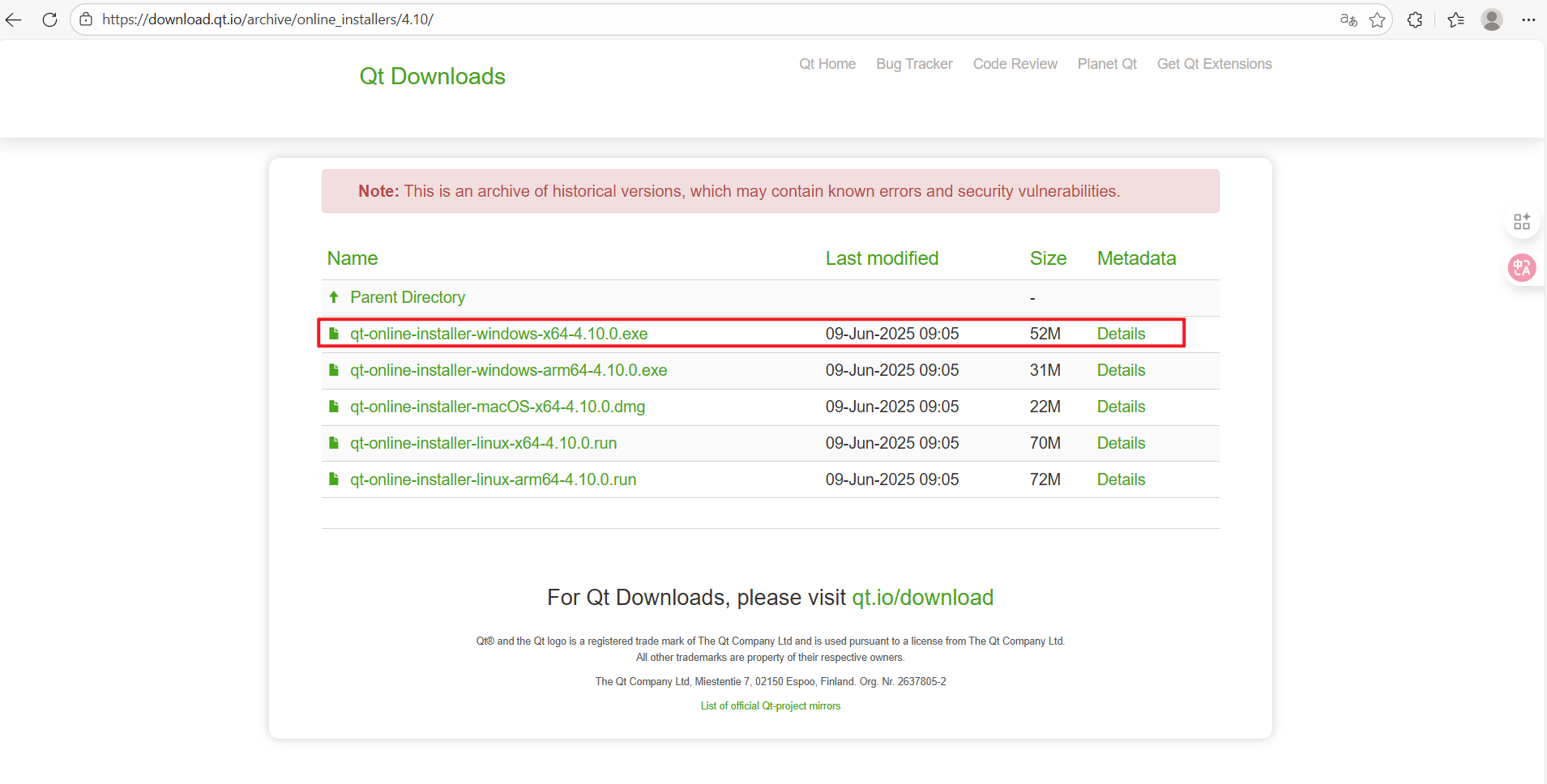Download qt-online-installer-linux-x64-4.10.0.run
Viewport: 1547px width, 784px height.
pyautogui.click(x=483, y=443)
